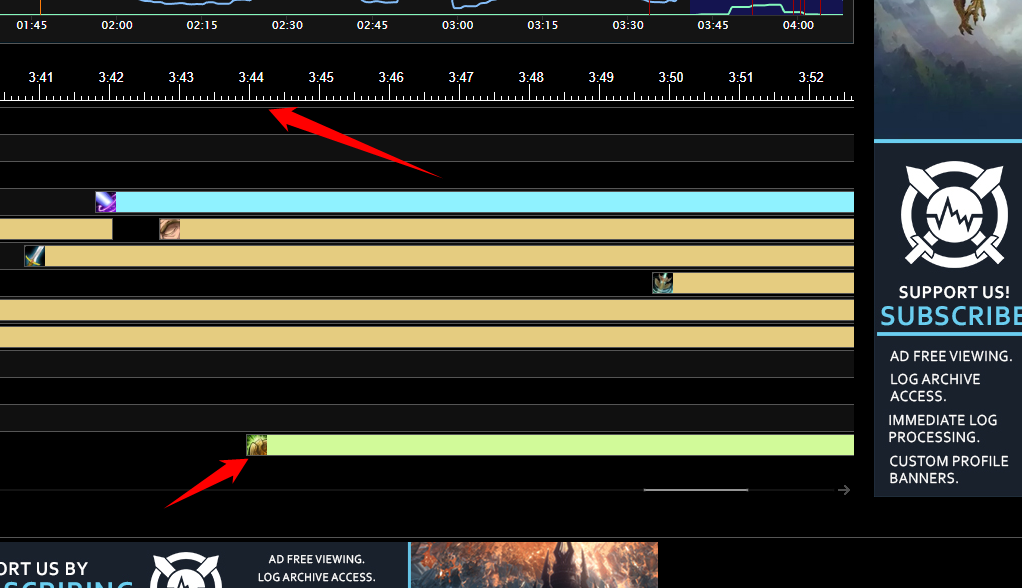Viewport: 1022px width, 588px height.
Task: Click the light green buff duration bar
Action: coord(560,445)
